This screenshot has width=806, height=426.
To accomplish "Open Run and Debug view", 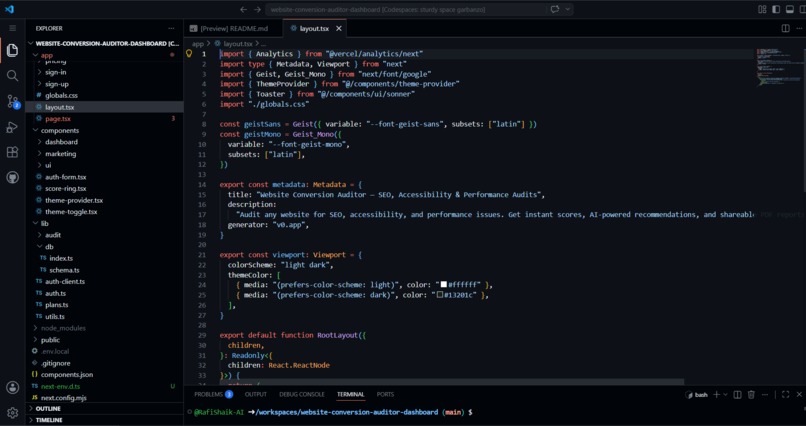I will [x=12, y=127].
